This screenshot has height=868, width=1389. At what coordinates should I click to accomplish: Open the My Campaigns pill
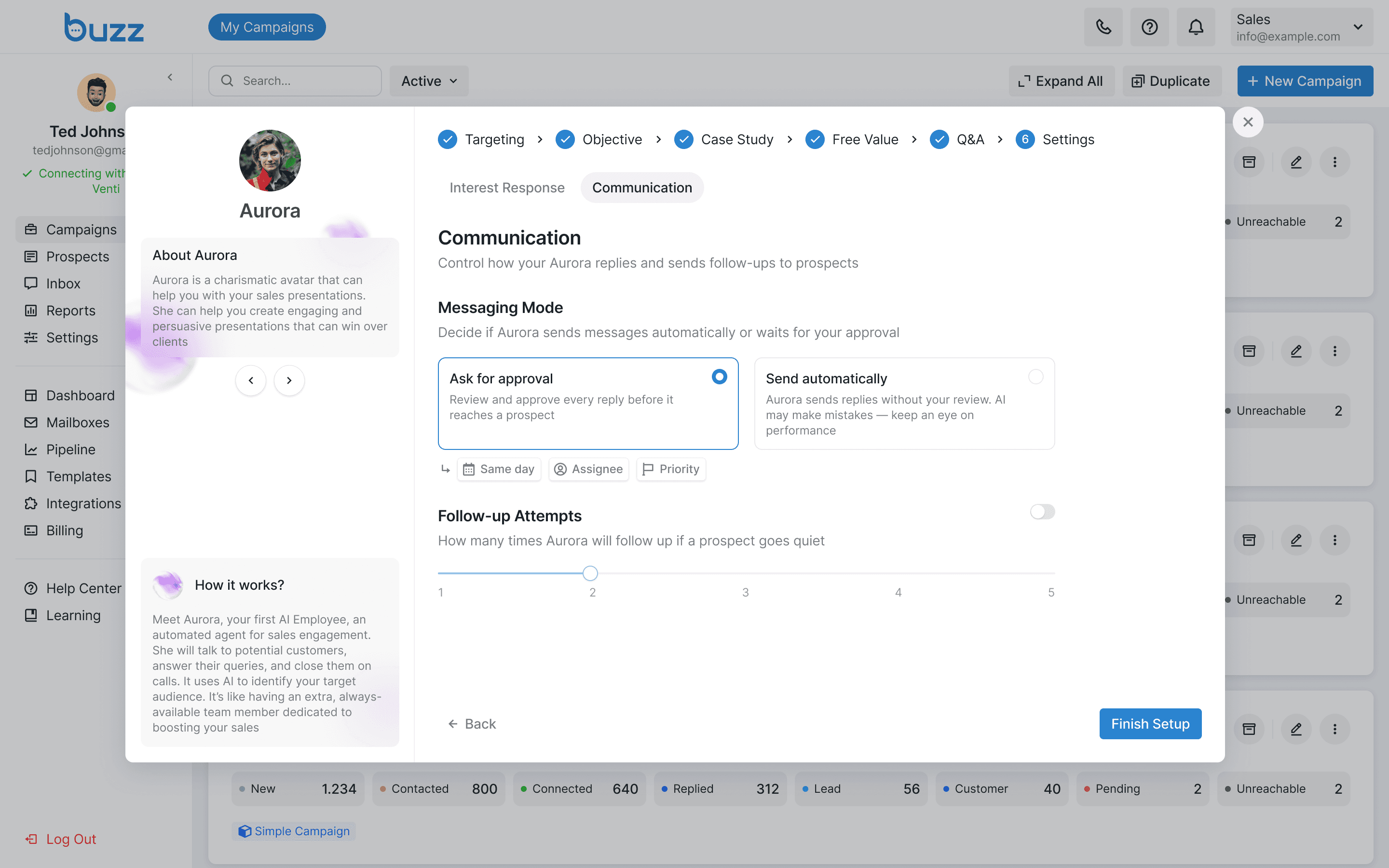point(267,27)
